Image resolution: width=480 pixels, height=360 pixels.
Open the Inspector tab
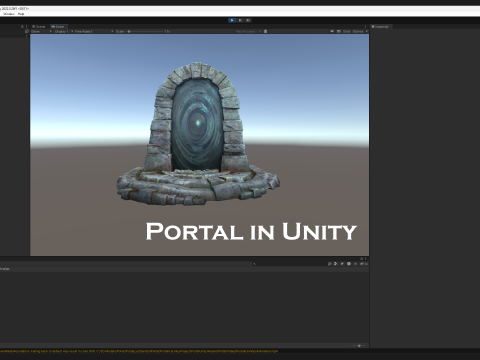pos(381,26)
